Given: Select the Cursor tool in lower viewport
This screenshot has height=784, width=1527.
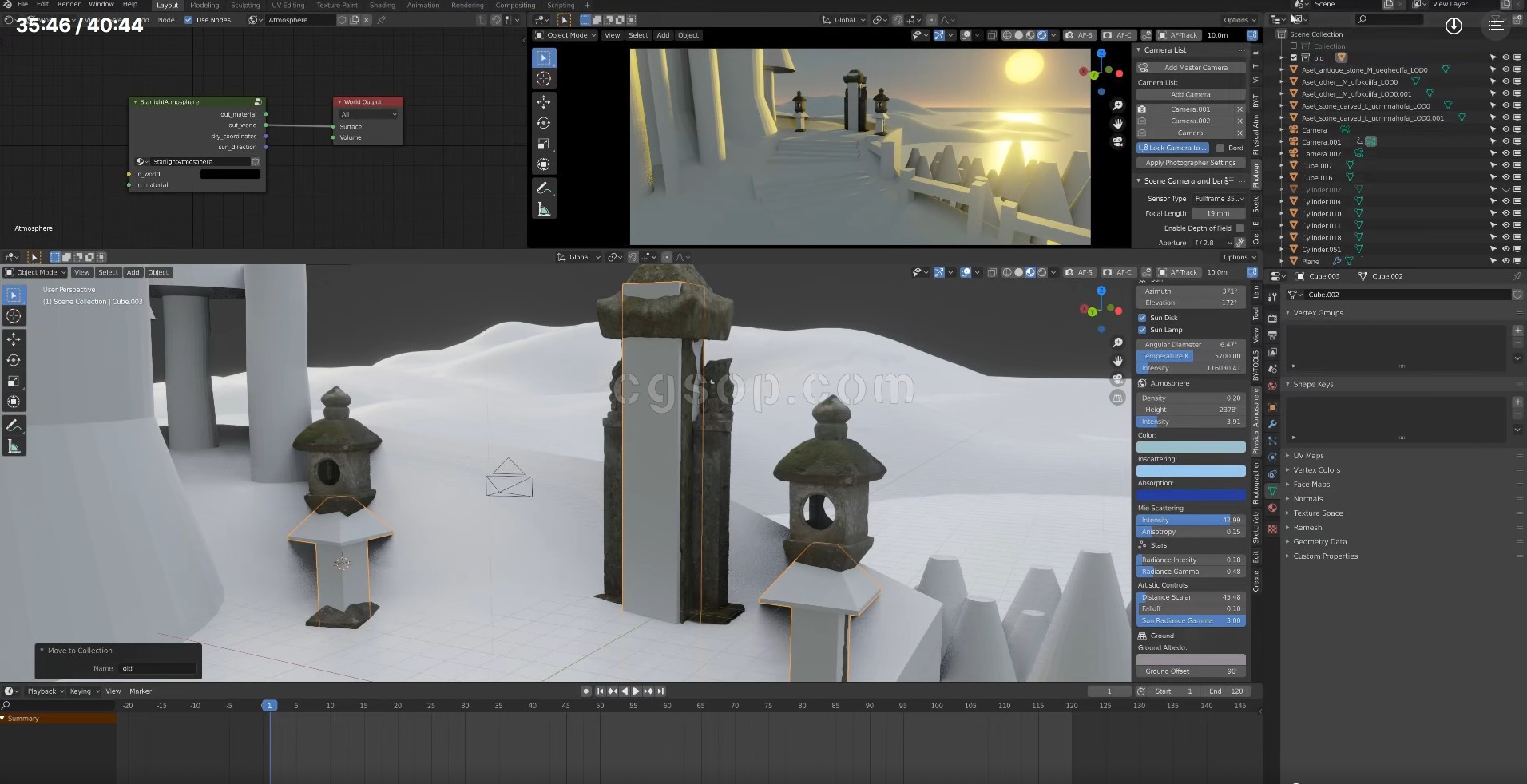Looking at the screenshot, I should (x=14, y=316).
